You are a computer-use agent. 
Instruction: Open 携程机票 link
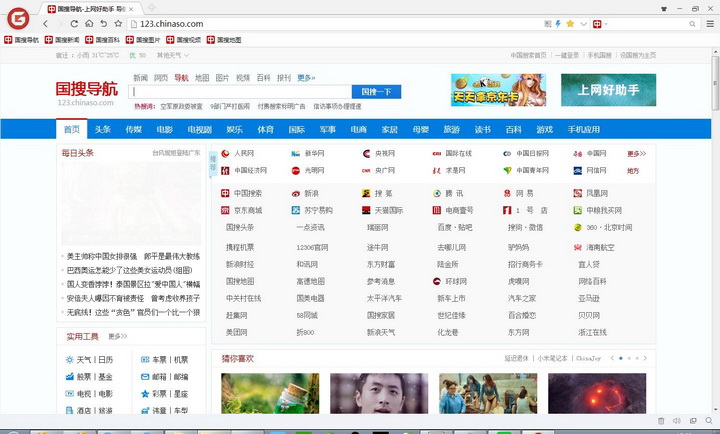tap(240, 248)
